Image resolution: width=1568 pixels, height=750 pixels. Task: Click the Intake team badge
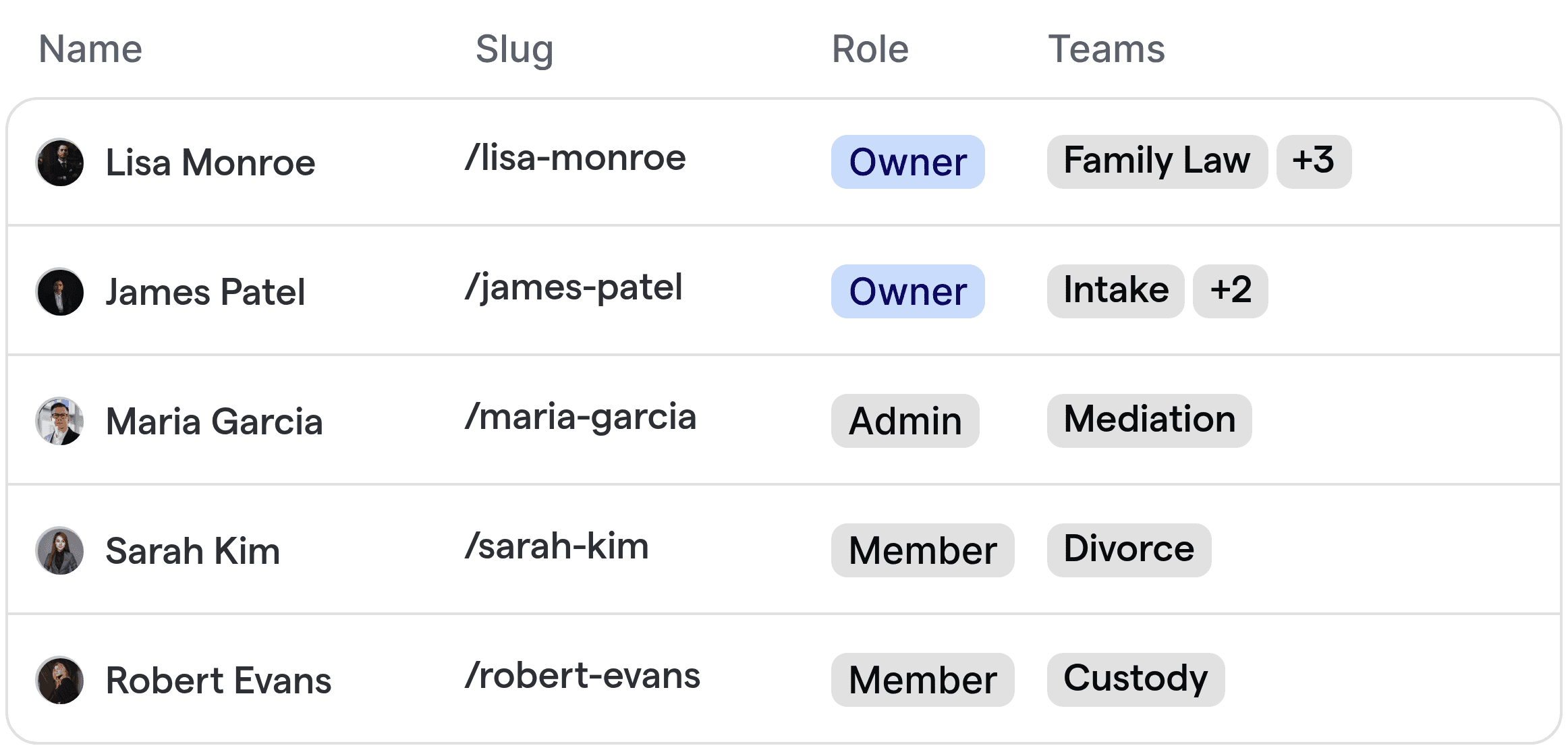1115,290
